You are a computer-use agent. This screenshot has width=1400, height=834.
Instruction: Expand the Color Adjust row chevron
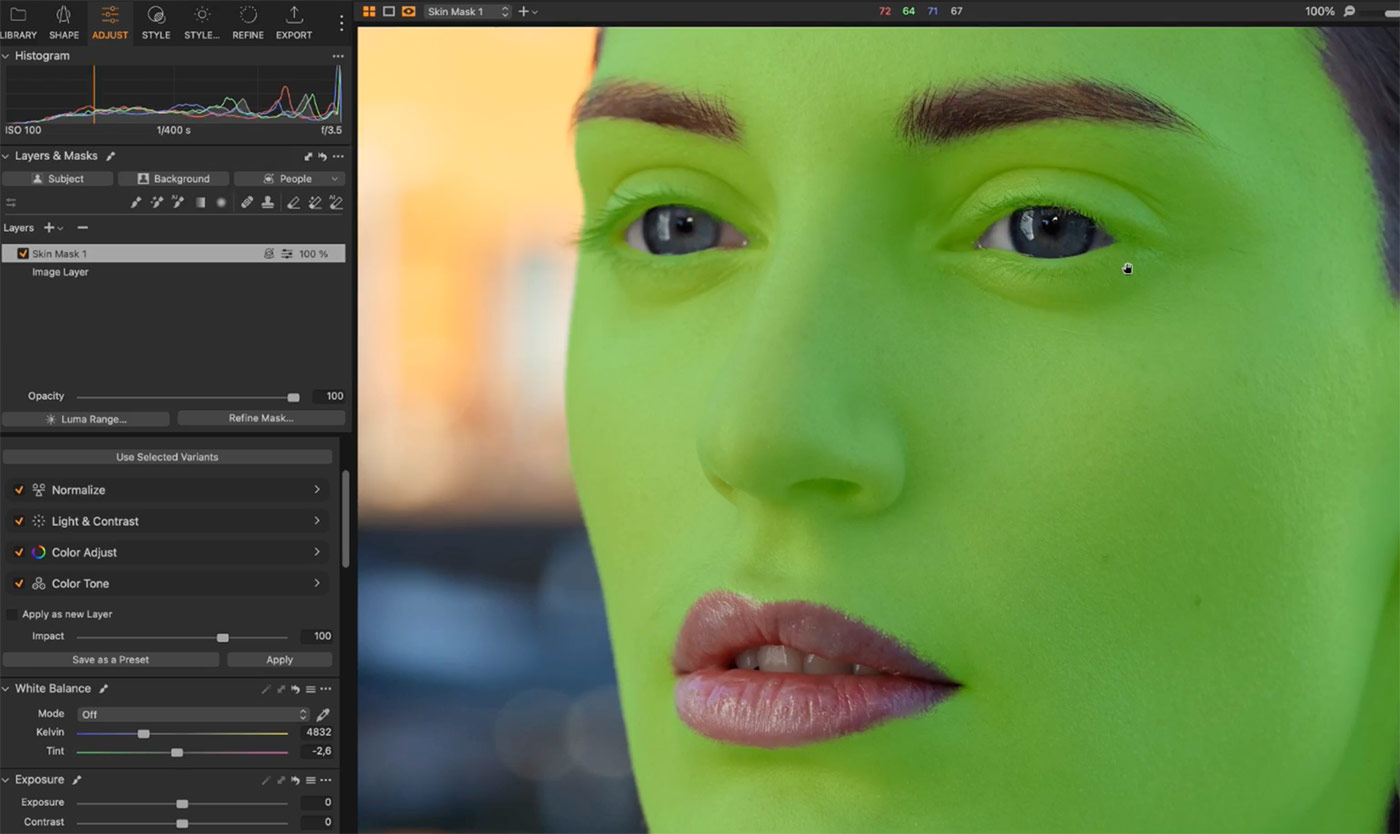tap(317, 552)
